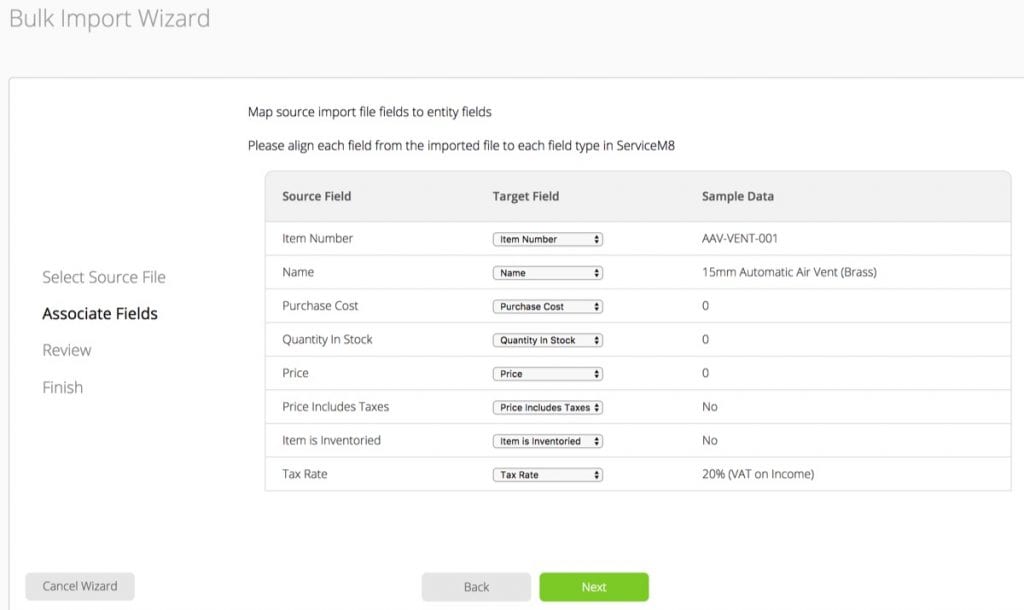1024x610 pixels.
Task: Click the green Next button
Action: tap(594, 587)
